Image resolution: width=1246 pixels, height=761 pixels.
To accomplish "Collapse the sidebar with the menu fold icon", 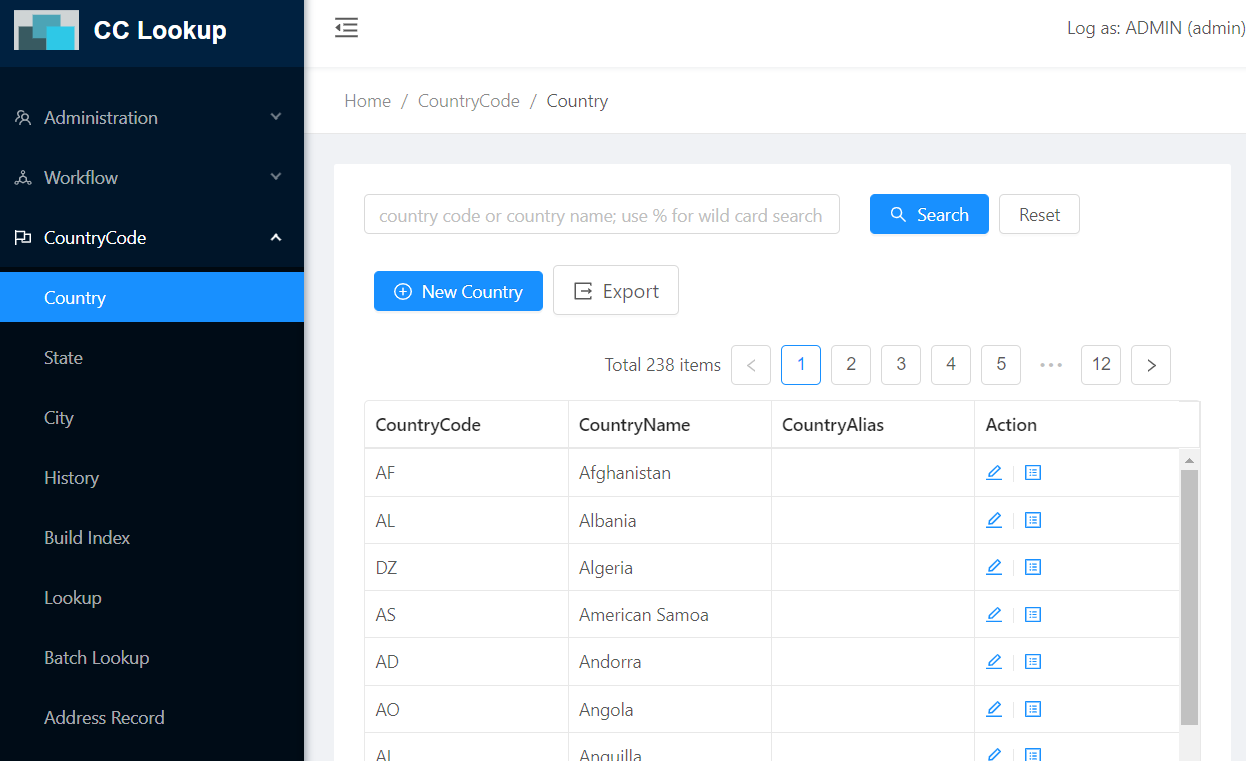I will pyautogui.click(x=346, y=29).
